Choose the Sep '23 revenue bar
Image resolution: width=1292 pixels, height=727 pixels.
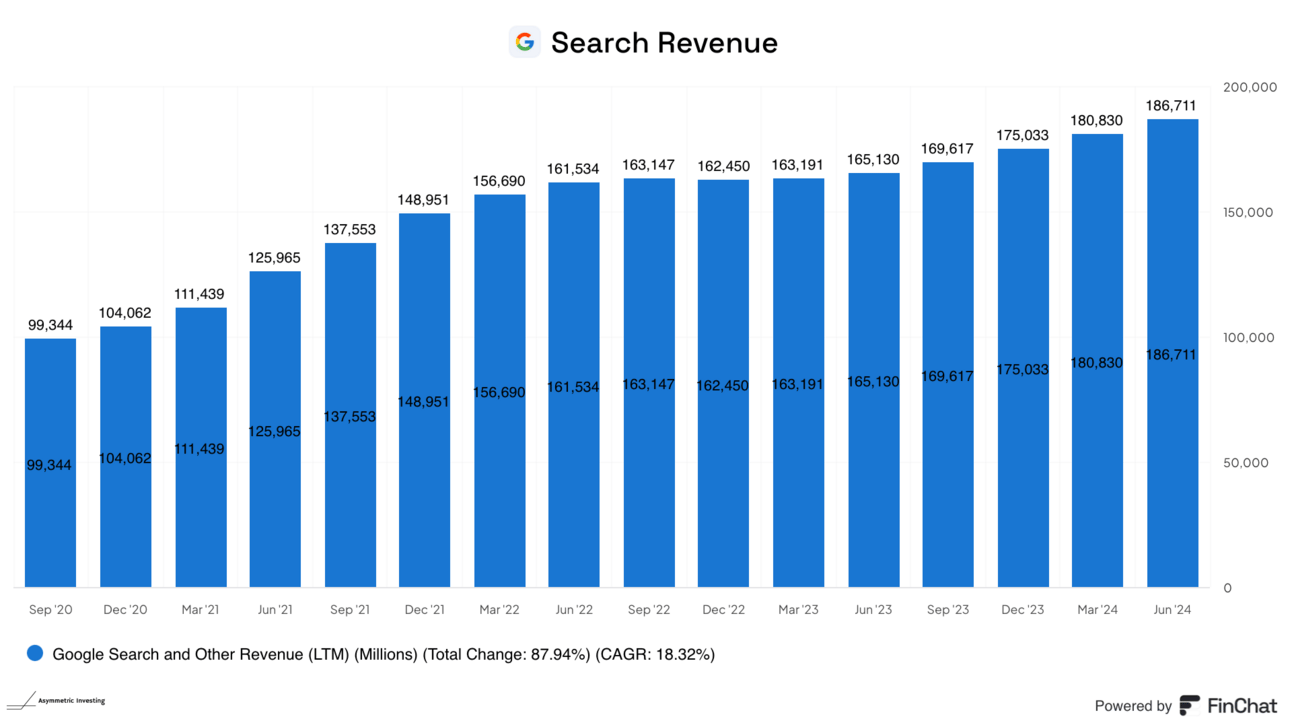[x=948, y=375]
